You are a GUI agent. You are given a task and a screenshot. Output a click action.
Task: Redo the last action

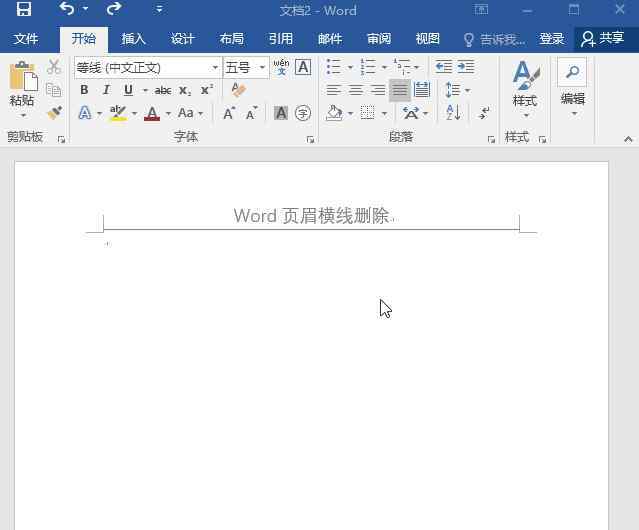[x=114, y=8]
